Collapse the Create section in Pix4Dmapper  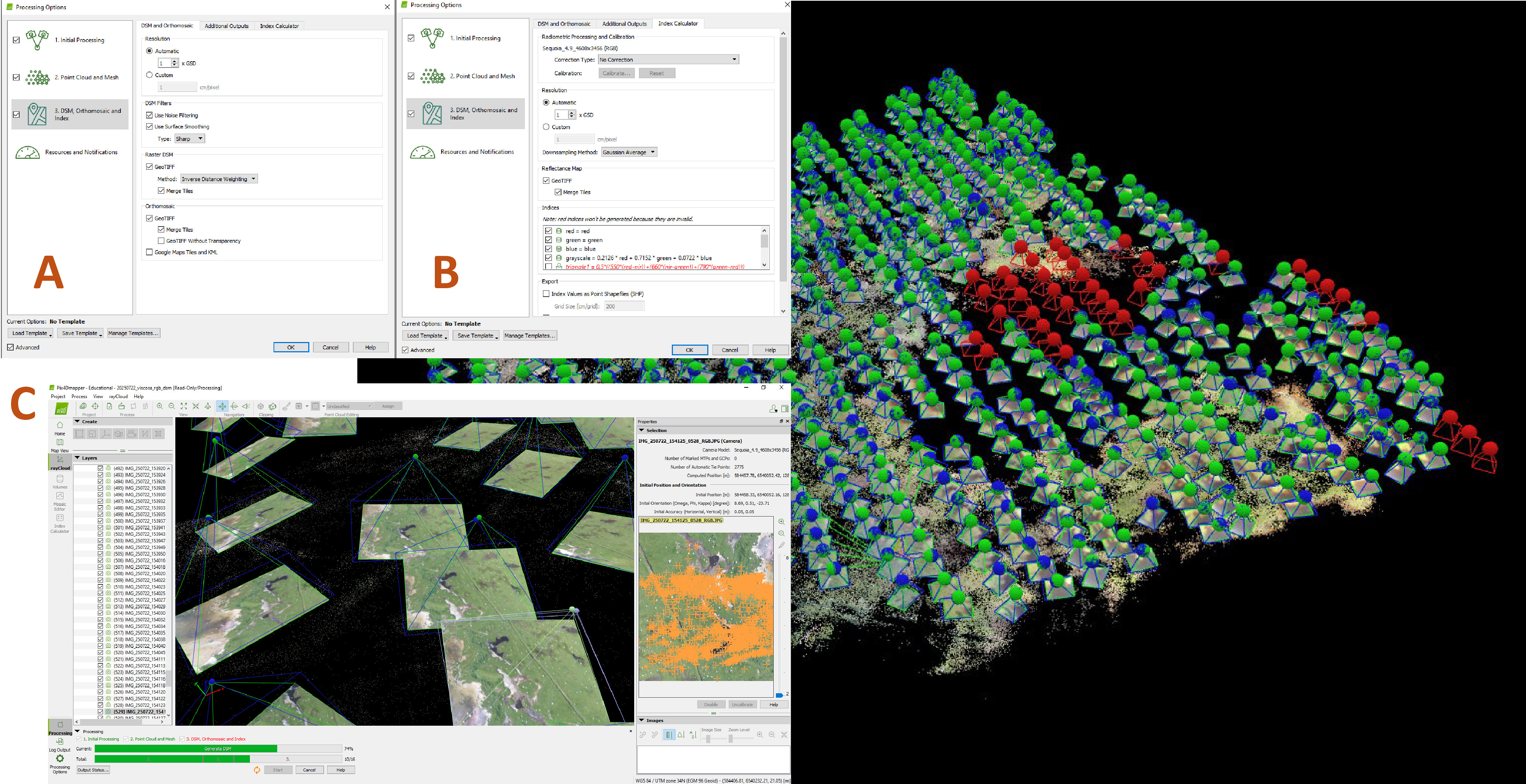click(77, 422)
